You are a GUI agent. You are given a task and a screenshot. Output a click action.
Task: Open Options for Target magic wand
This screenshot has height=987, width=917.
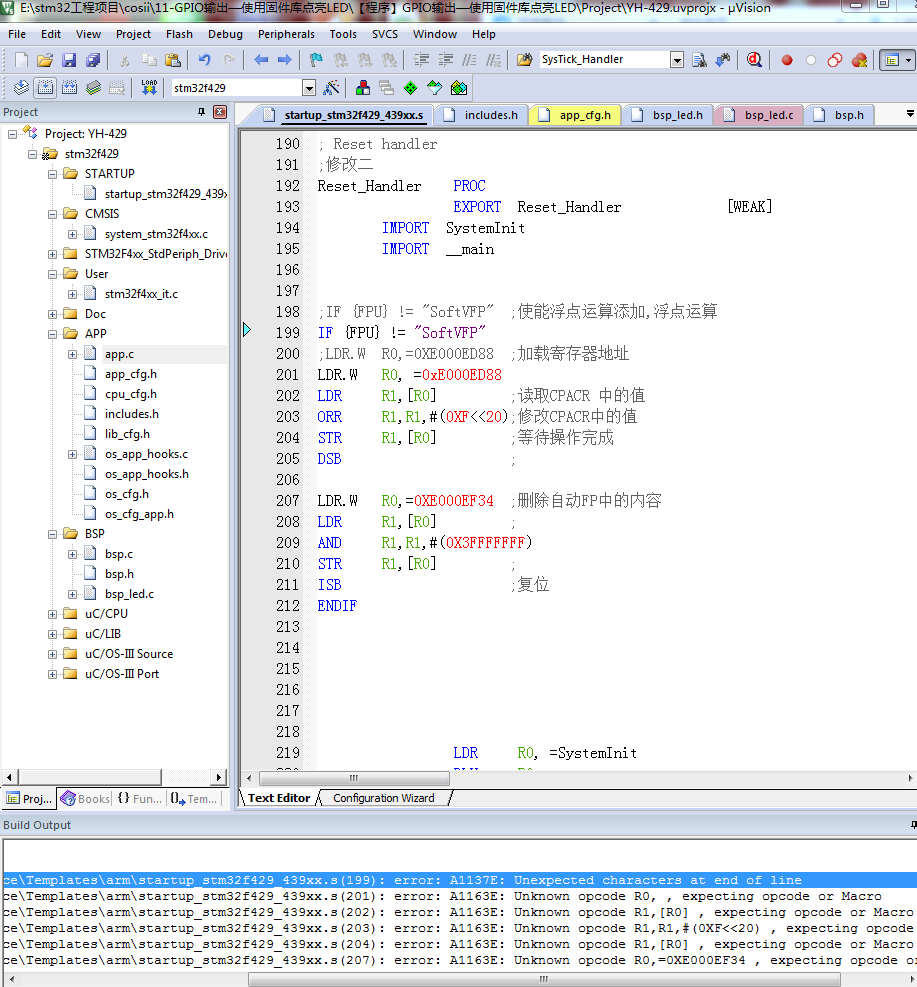(332, 88)
